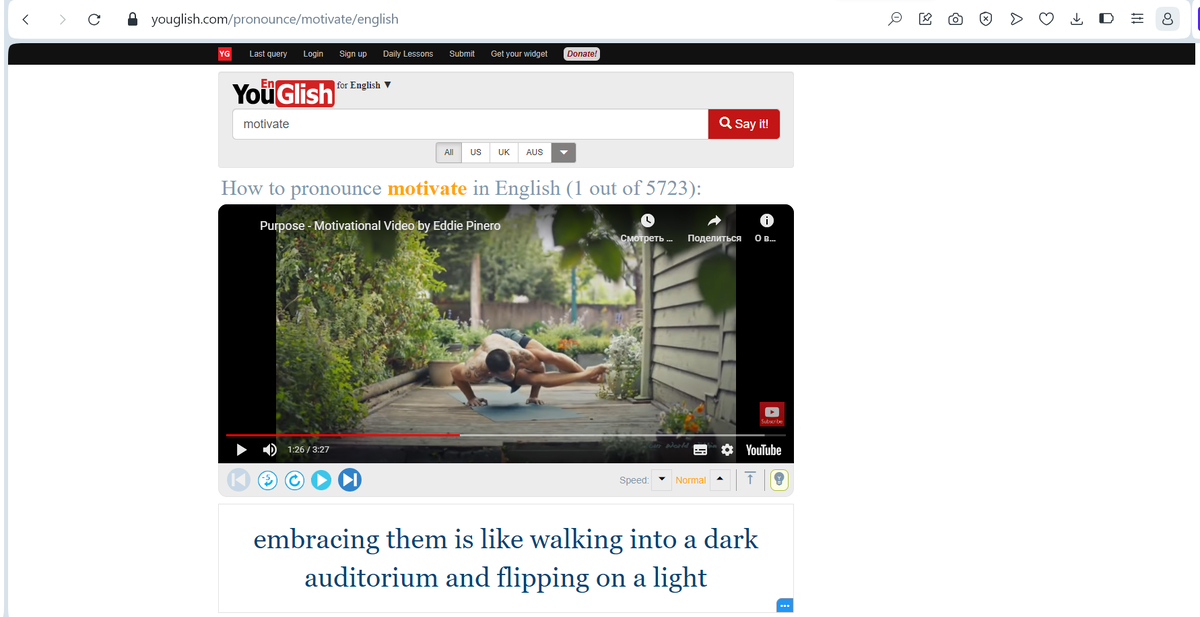The image size is (1200, 617).
Task: Switch to the US accent tab
Action: [x=476, y=152]
